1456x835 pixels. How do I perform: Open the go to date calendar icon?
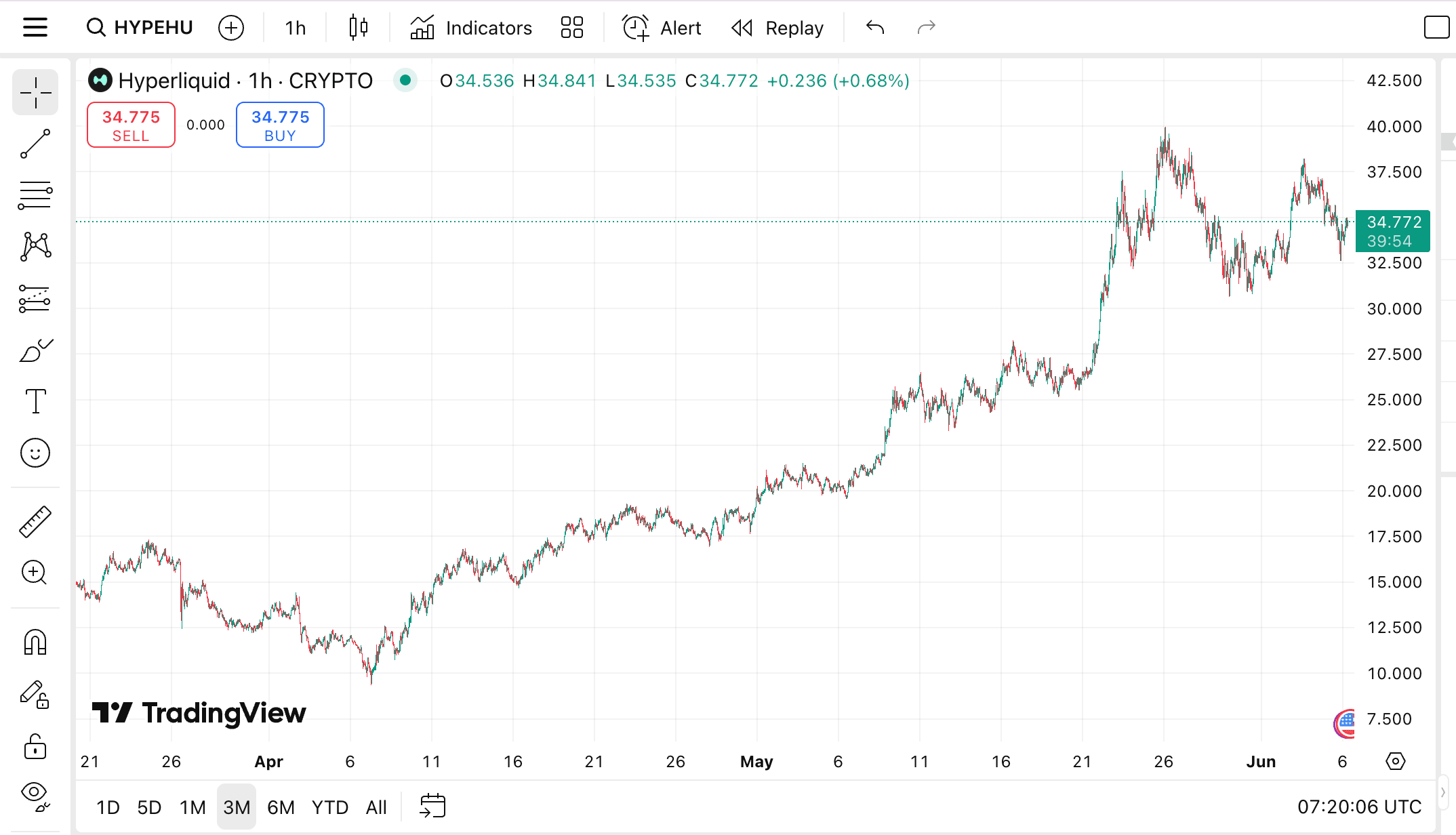pyautogui.click(x=432, y=807)
